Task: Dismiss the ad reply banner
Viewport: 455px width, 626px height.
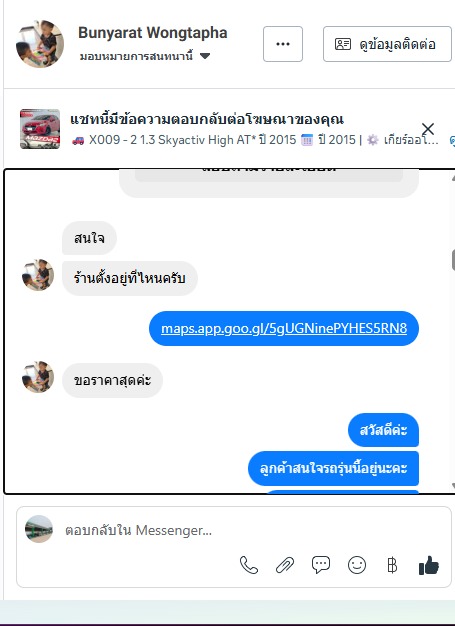Action: tap(428, 129)
